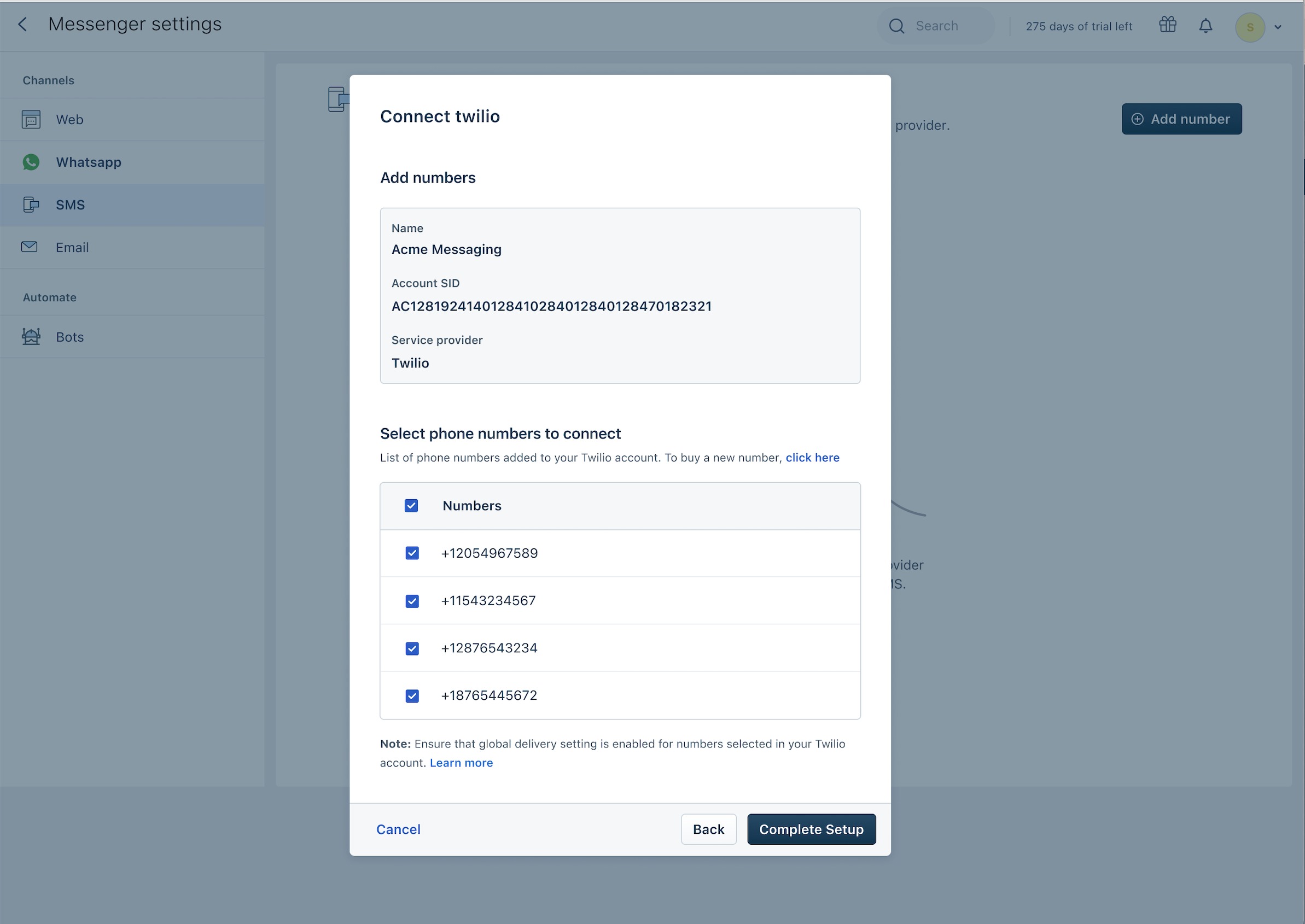1305x924 pixels.
Task: Click the service provider value 'Twilio'
Action: coord(410,363)
